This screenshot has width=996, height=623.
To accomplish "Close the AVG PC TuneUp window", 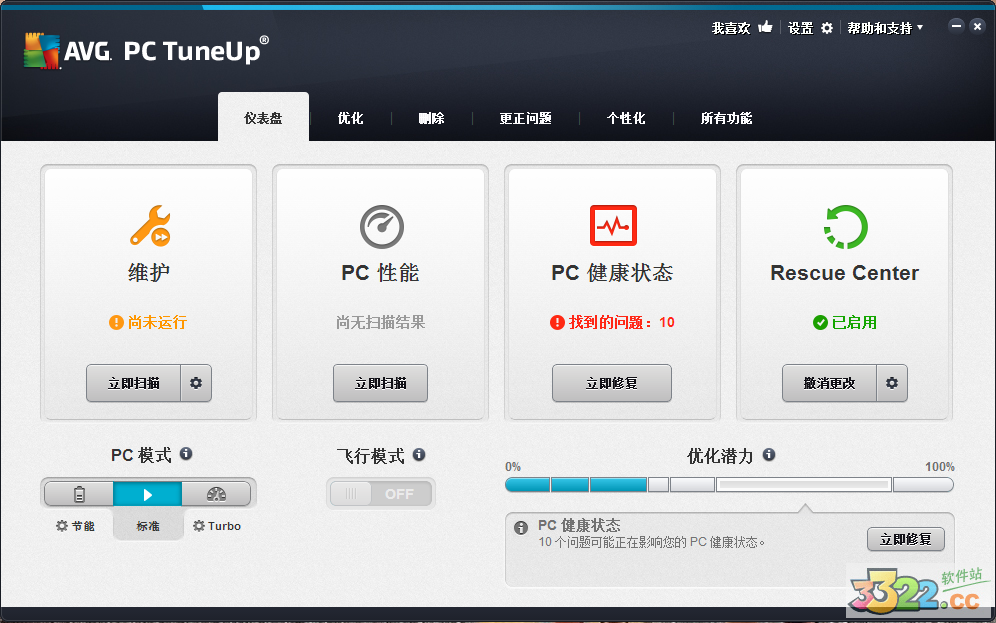I will (x=977, y=26).
